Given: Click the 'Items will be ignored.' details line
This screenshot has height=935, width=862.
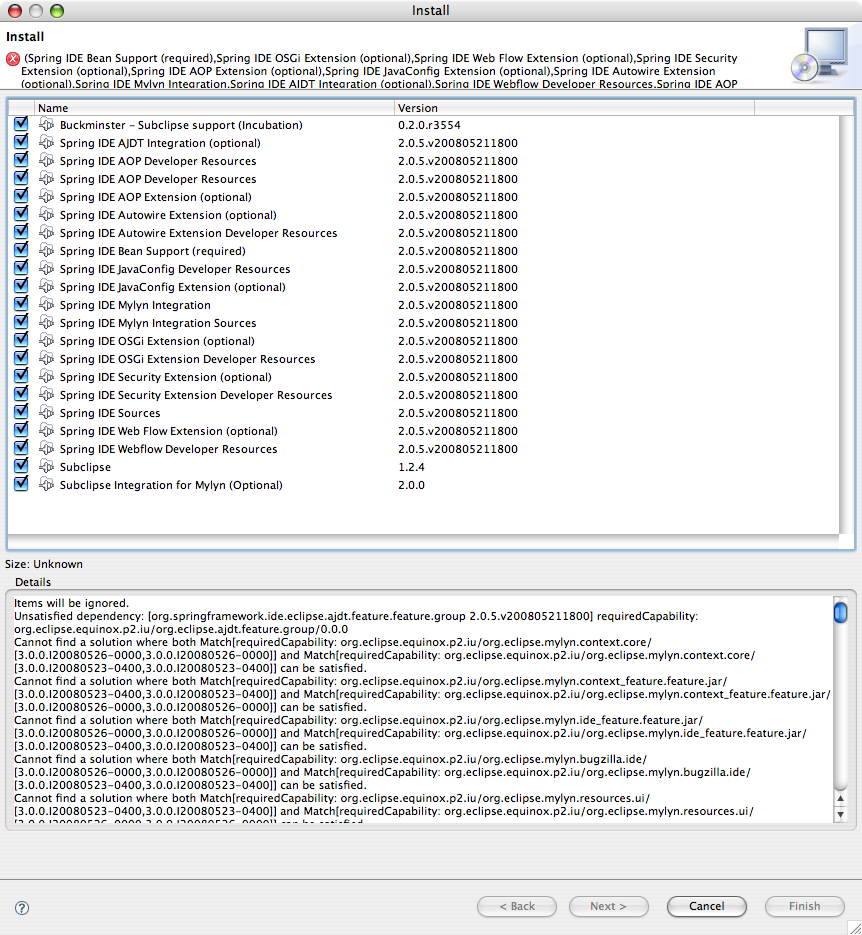Looking at the screenshot, I should [72, 603].
